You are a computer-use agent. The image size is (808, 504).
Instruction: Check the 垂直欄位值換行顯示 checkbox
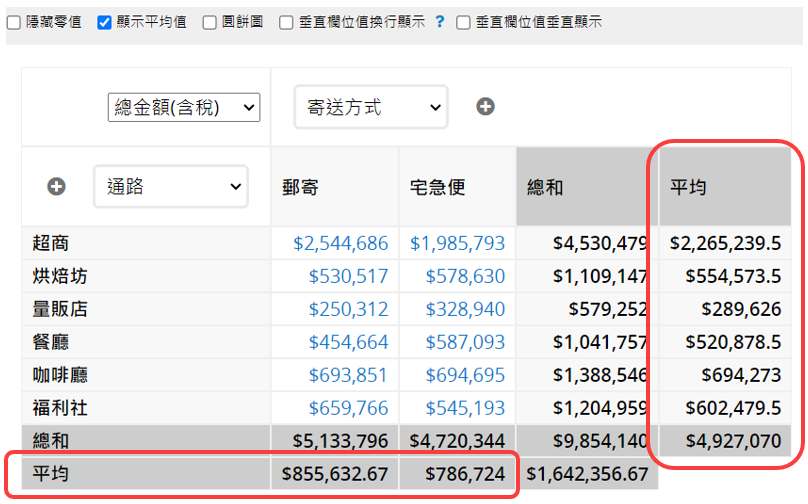(x=286, y=22)
